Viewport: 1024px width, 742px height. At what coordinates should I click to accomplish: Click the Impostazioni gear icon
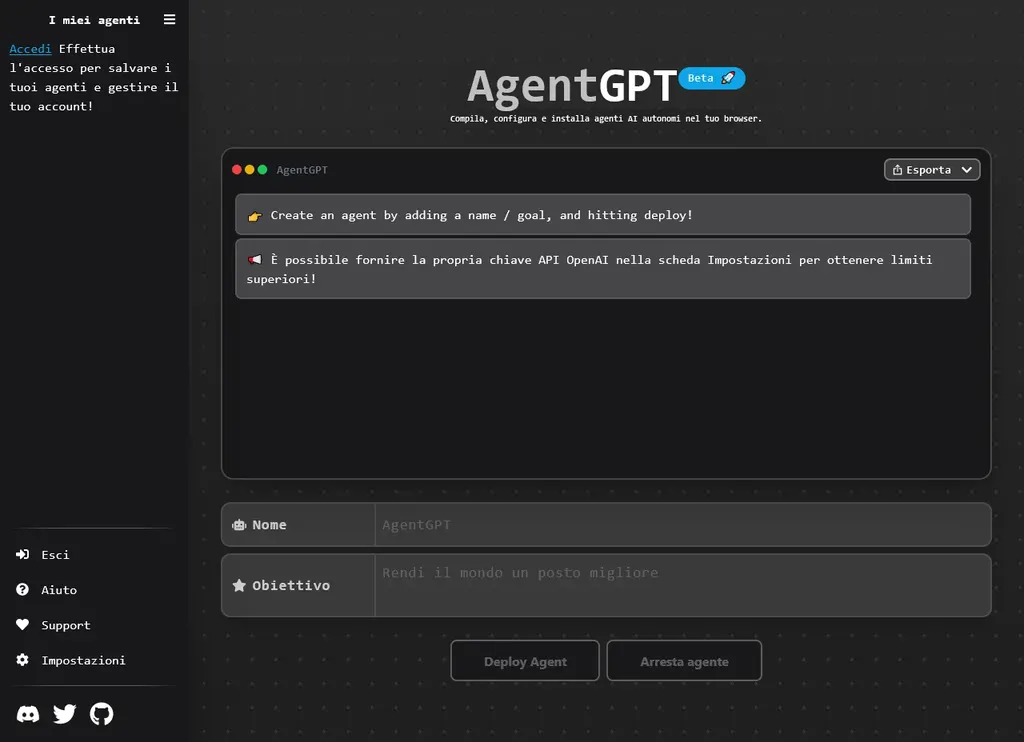22,660
